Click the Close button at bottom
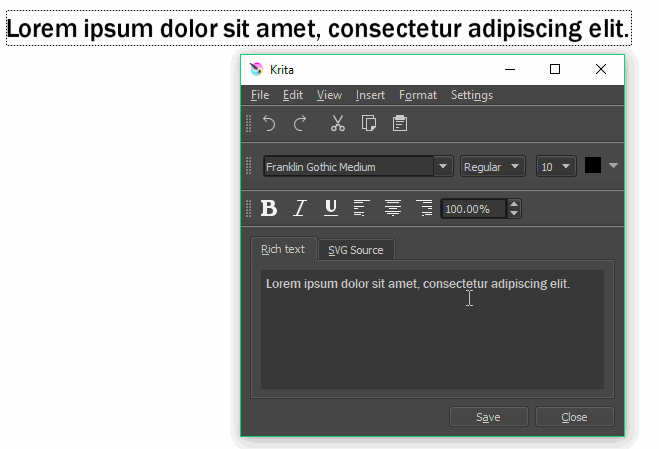This screenshot has width=659, height=449. (574, 417)
